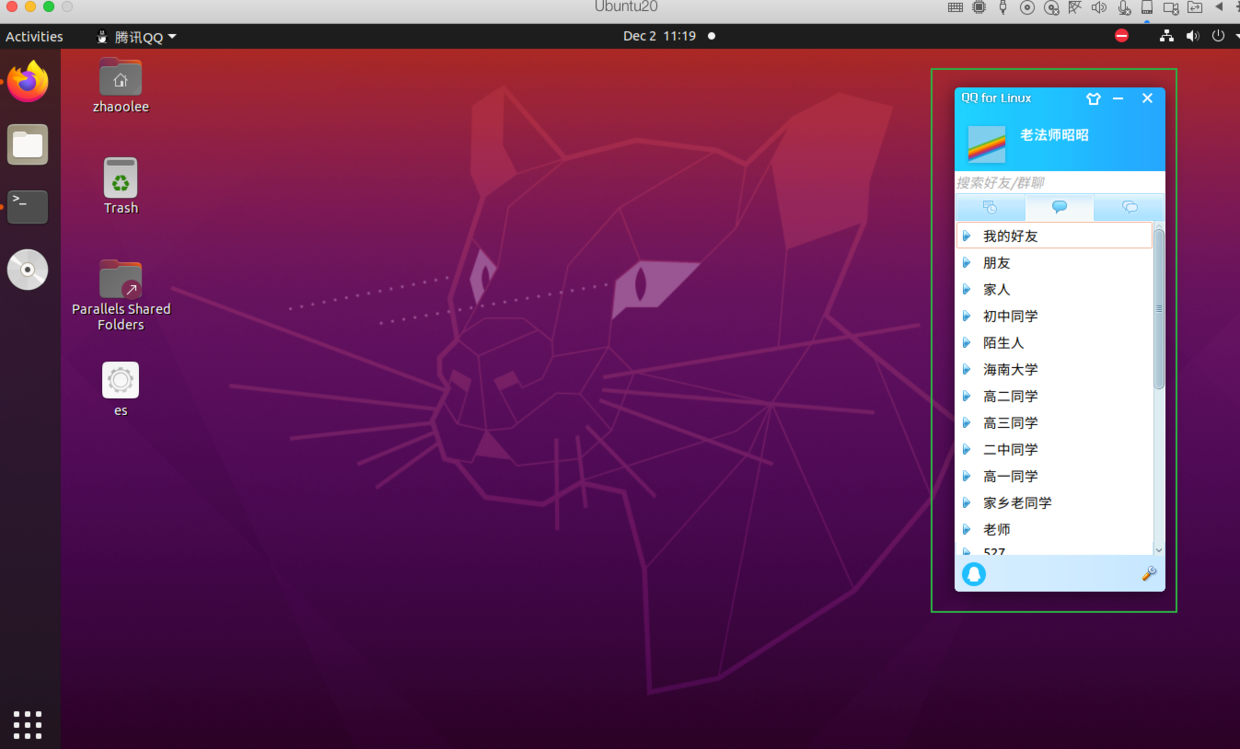Click Activities in the top bar
This screenshot has width=1240, height=749.
coord(34,36)
